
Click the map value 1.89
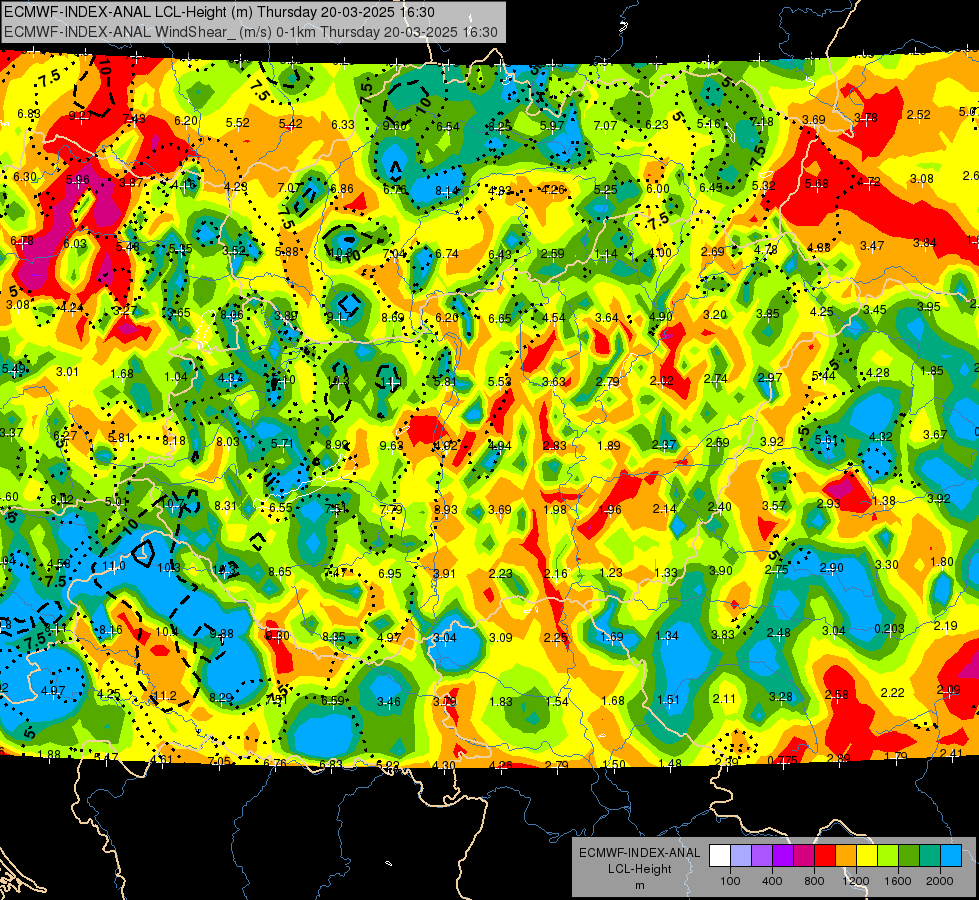(609, 445)
